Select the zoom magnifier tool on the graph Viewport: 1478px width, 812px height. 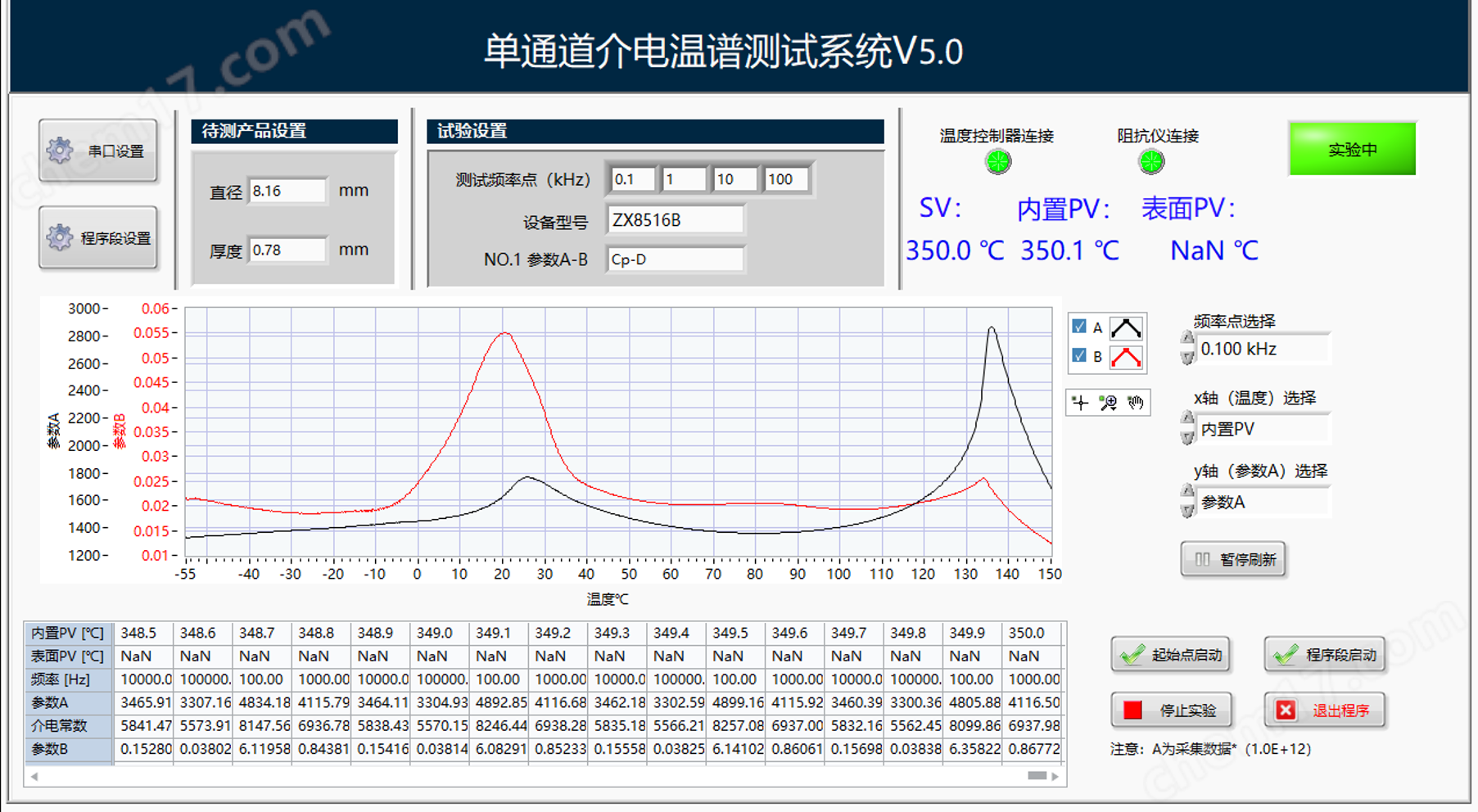(1108, 403)
